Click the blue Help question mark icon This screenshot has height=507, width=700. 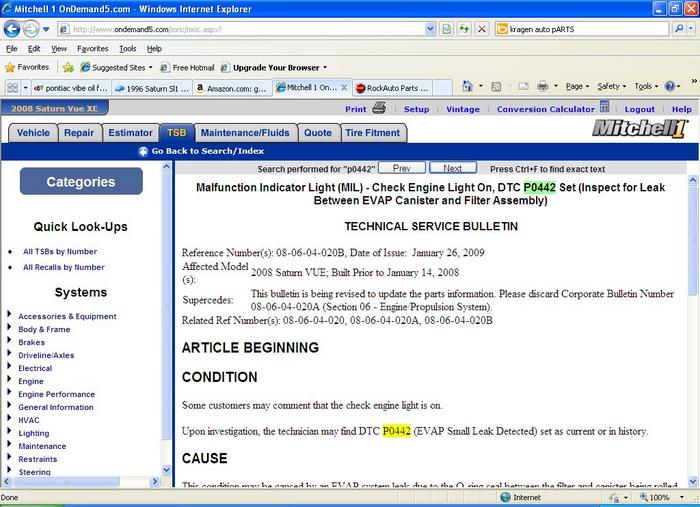(x=670, y=86)
